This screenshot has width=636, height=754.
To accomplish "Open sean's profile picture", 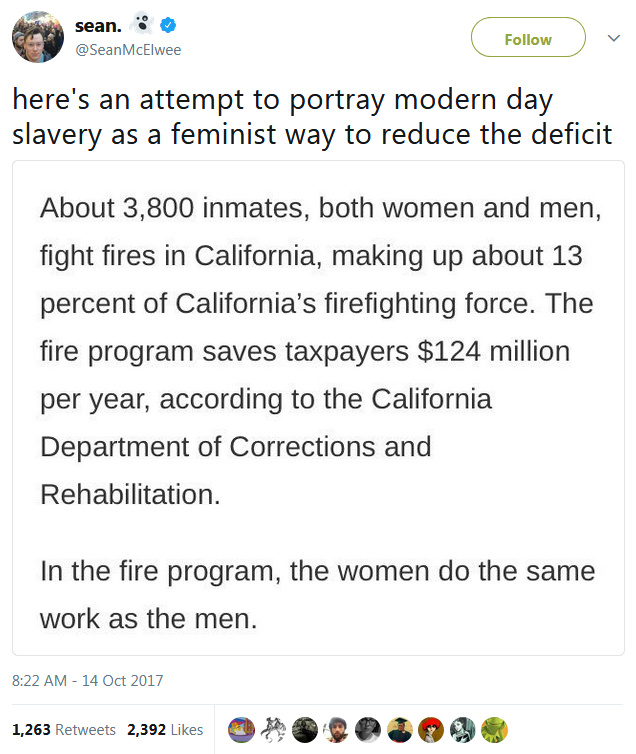I will (37, 37).
